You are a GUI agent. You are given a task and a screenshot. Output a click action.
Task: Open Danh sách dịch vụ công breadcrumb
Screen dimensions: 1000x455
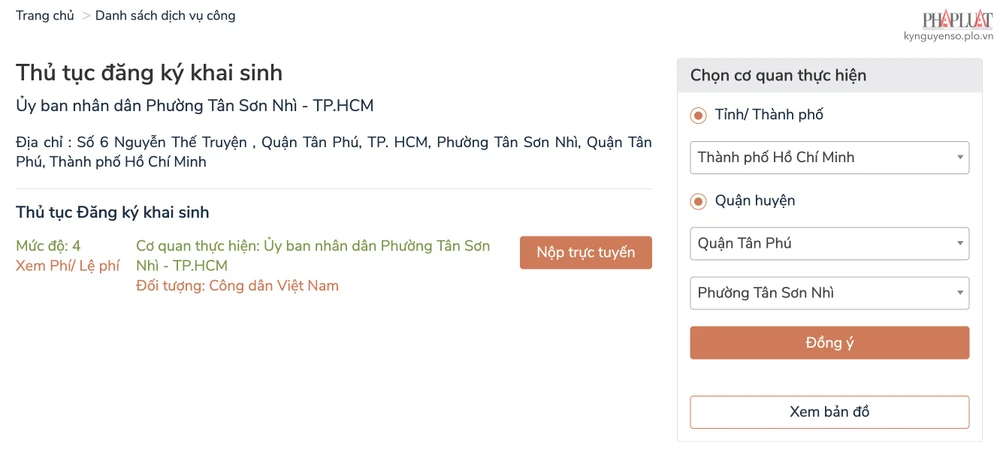tap(165, 16)
